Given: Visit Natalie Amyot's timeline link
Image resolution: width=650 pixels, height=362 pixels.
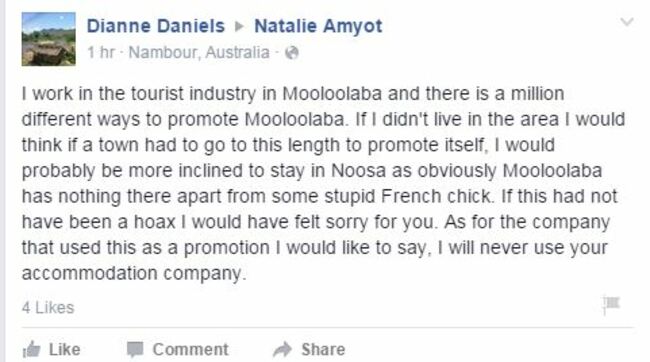Looking at the screenshot, I should pyautogui.click(x=318, y=26).
